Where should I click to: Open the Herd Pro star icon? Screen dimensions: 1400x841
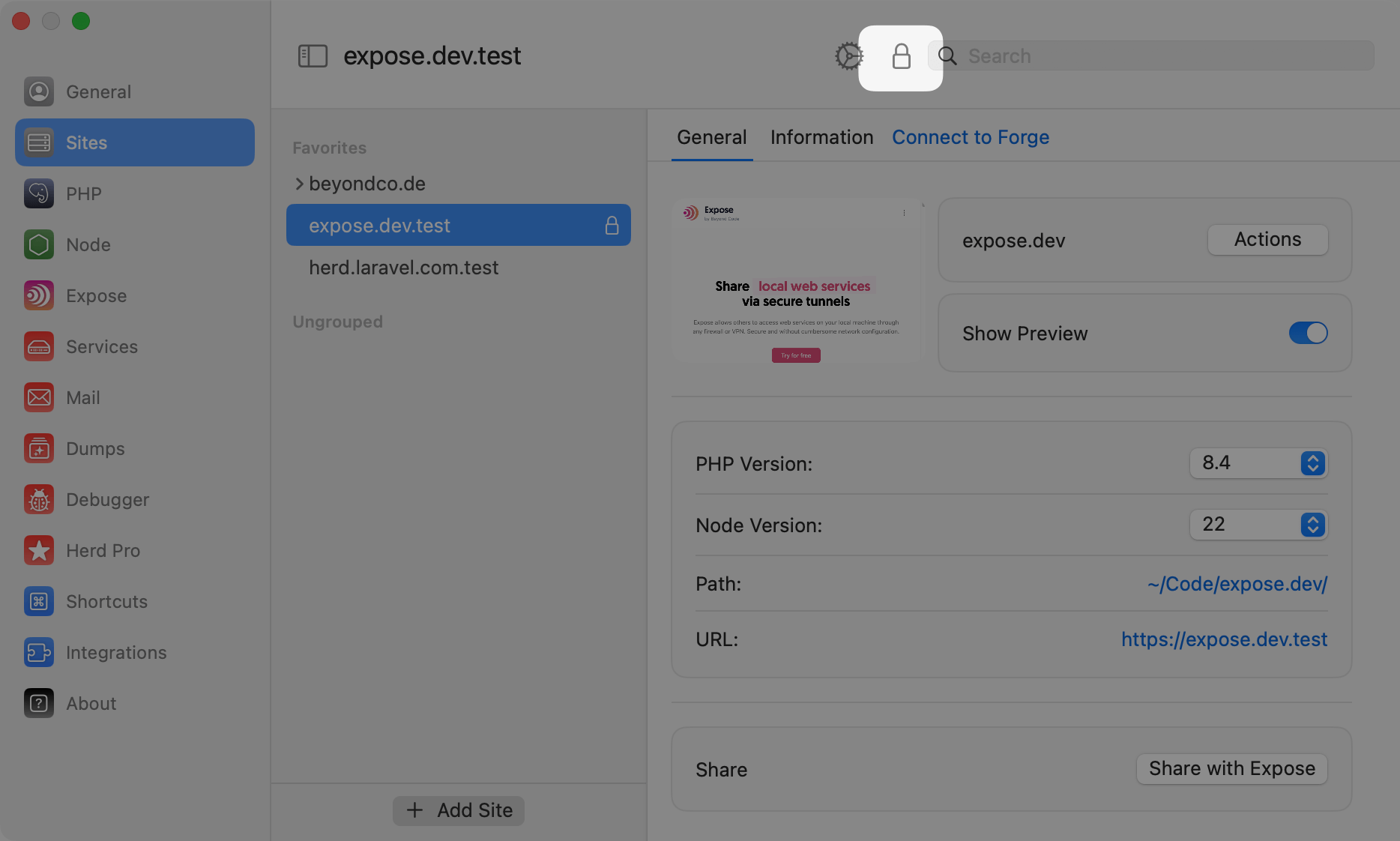(x=39, y=550)
